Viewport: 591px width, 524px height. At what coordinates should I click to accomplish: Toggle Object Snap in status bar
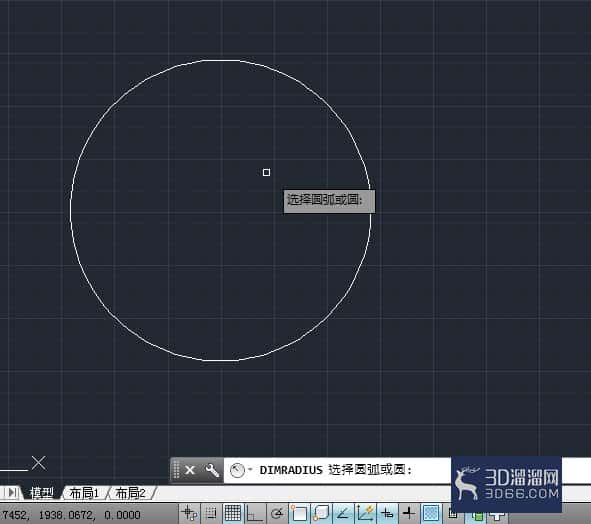pyautogui.click(x=299, y=513)
